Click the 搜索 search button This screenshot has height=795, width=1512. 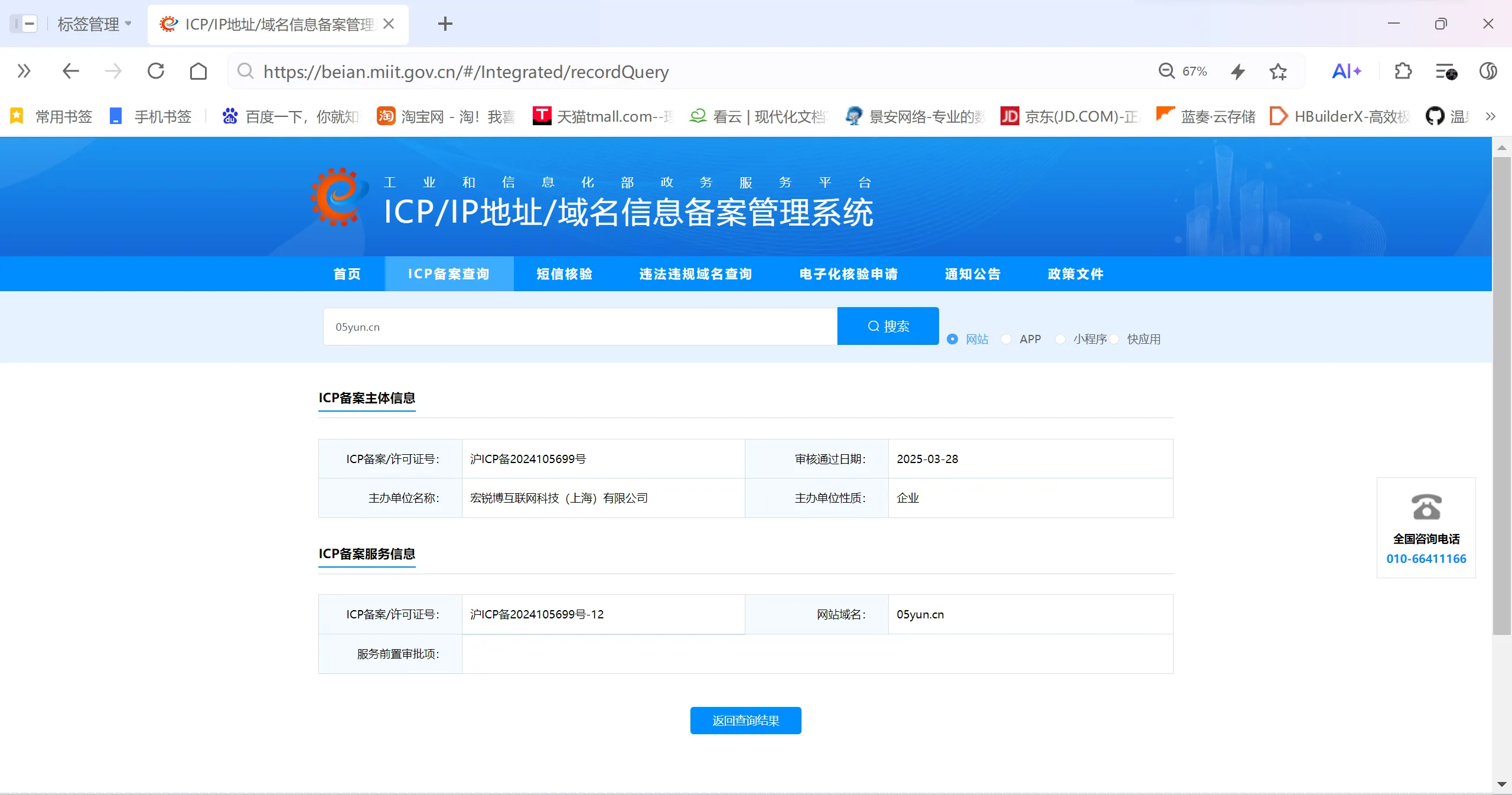(x=887, y=325)
